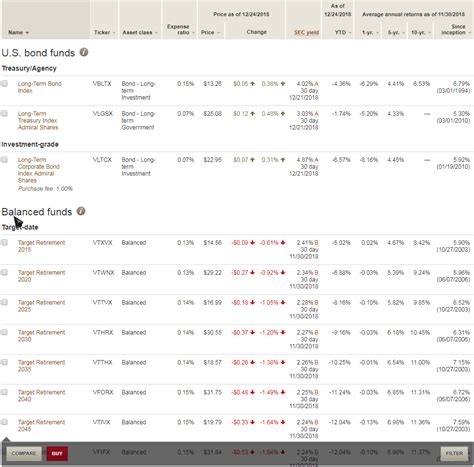Select ticker text VLGSX

[x=103, y=113]
